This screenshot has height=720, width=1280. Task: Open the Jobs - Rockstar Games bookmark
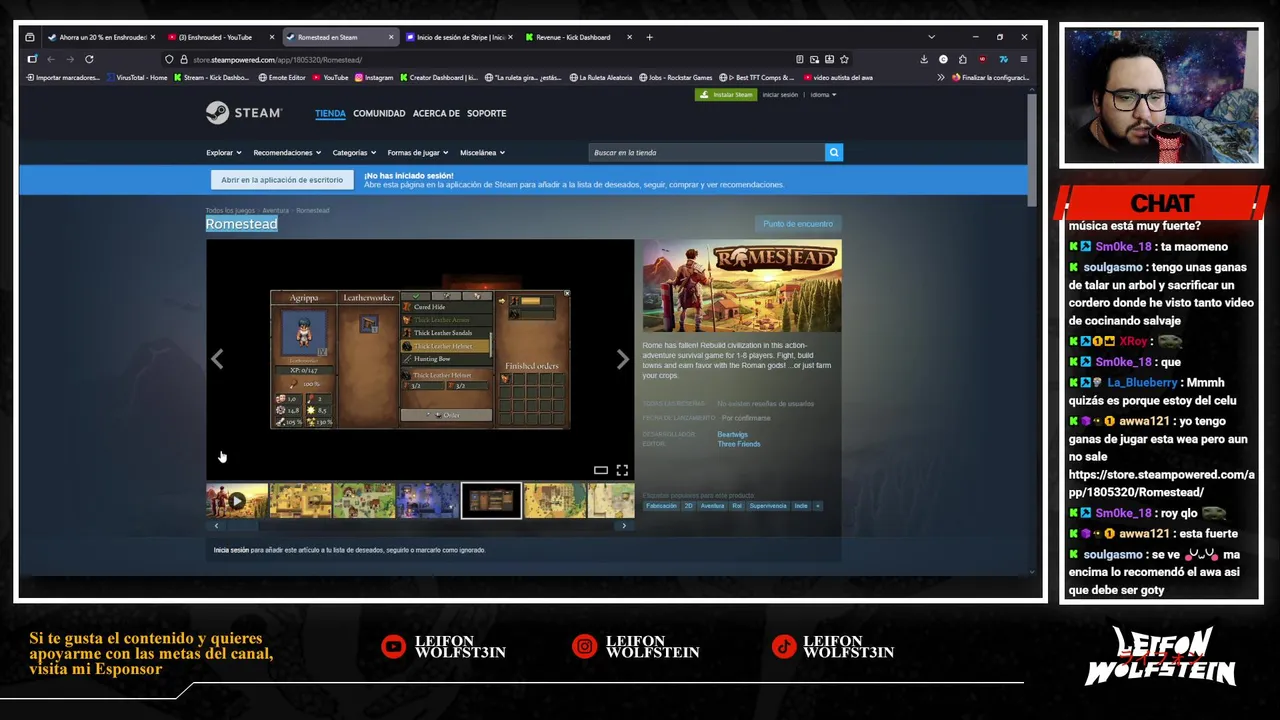pos(676,77)
